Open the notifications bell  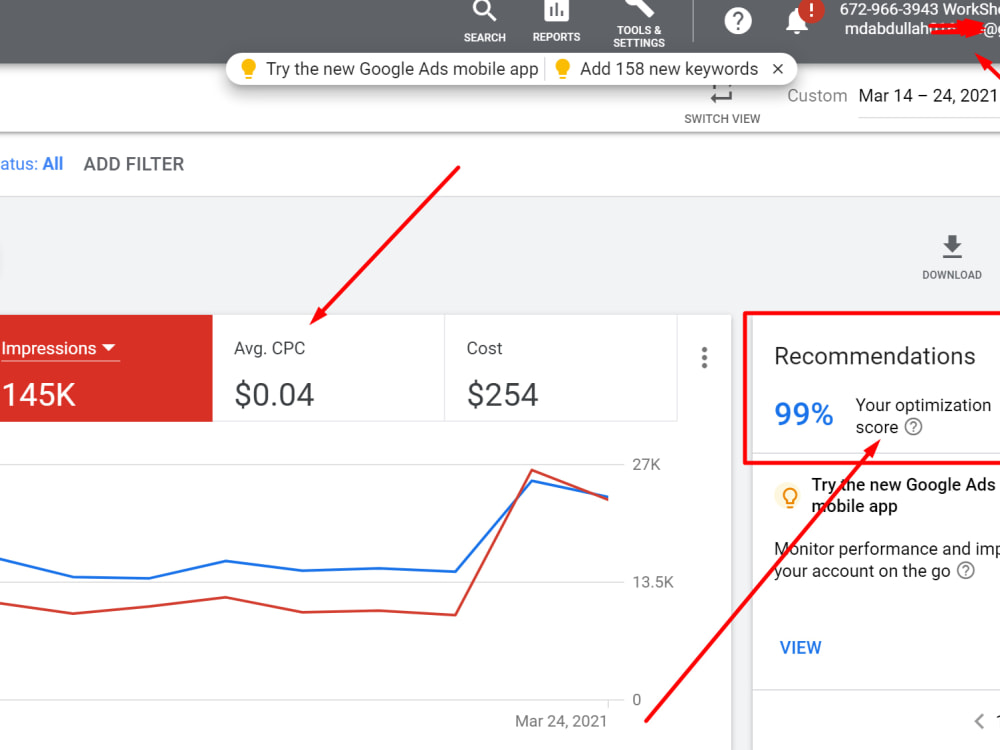pos(797,21)
